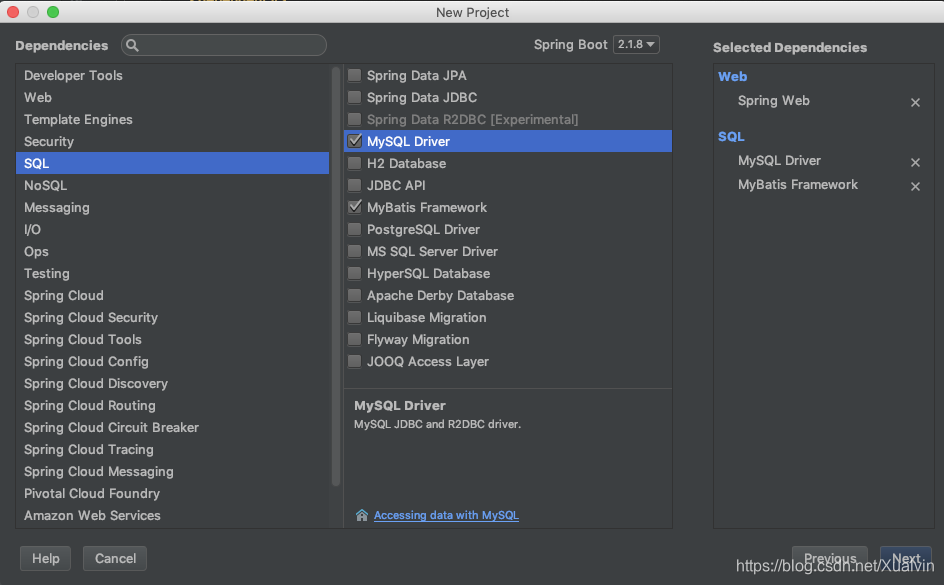Image resolution: width=944 pixels, height=585 pixels.
Task: Enable the PostgreSQL Driver checkbox
Action: [x=355, y=229]
